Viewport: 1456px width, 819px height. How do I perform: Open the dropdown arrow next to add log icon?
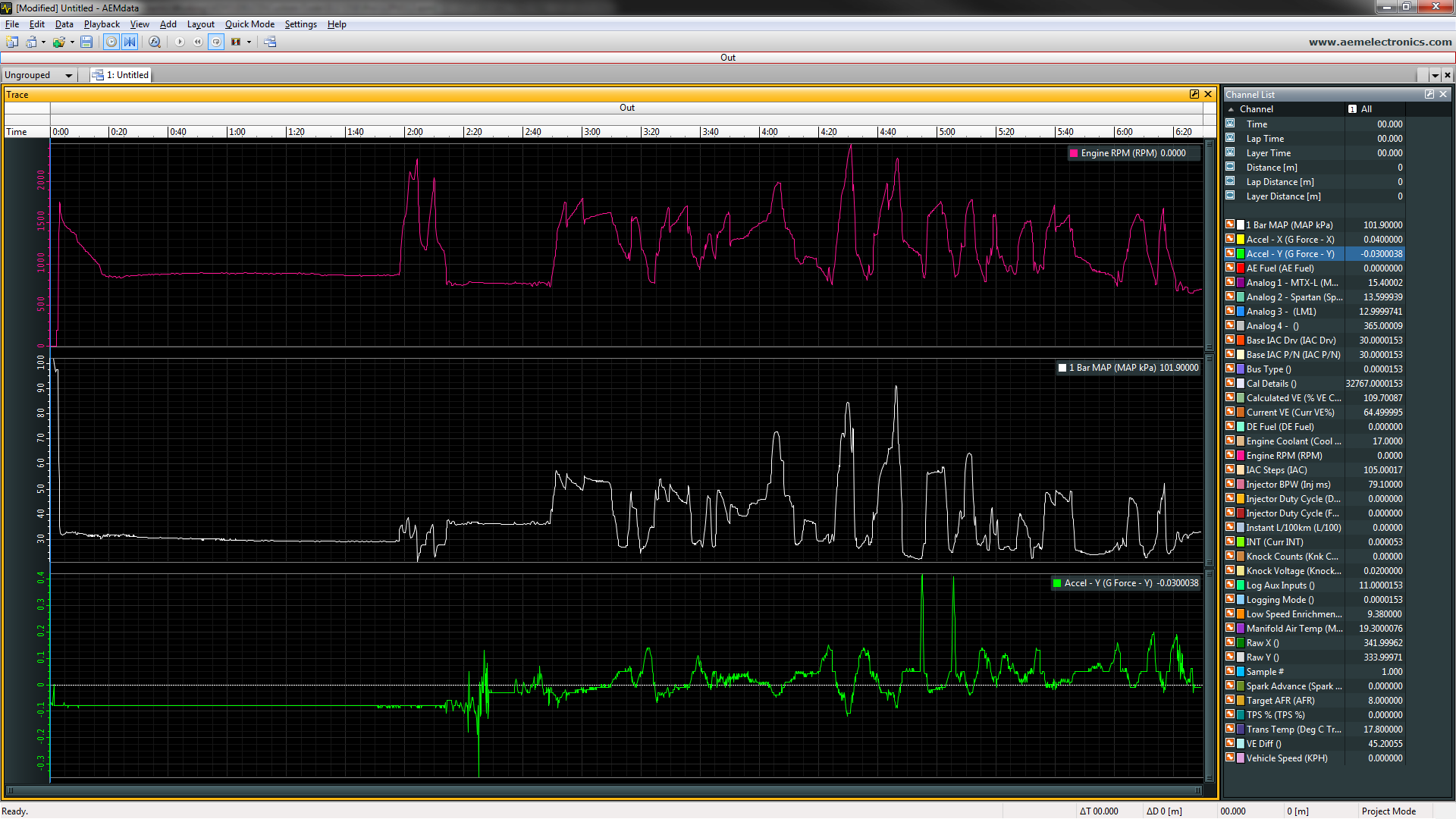[x=72, y=42]
